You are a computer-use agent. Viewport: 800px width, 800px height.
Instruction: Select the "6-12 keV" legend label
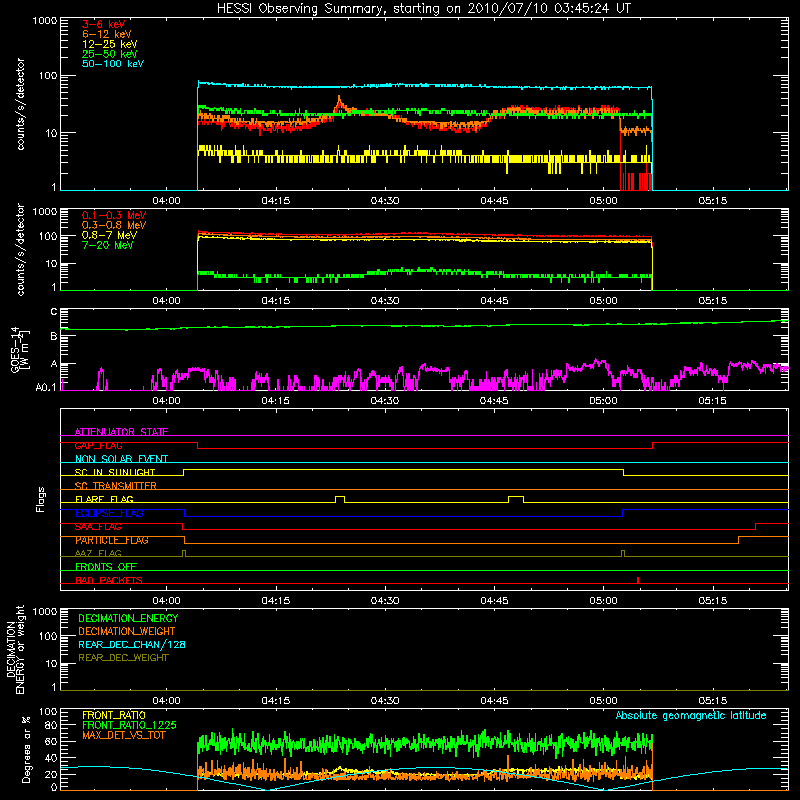[x=107, y=34]
